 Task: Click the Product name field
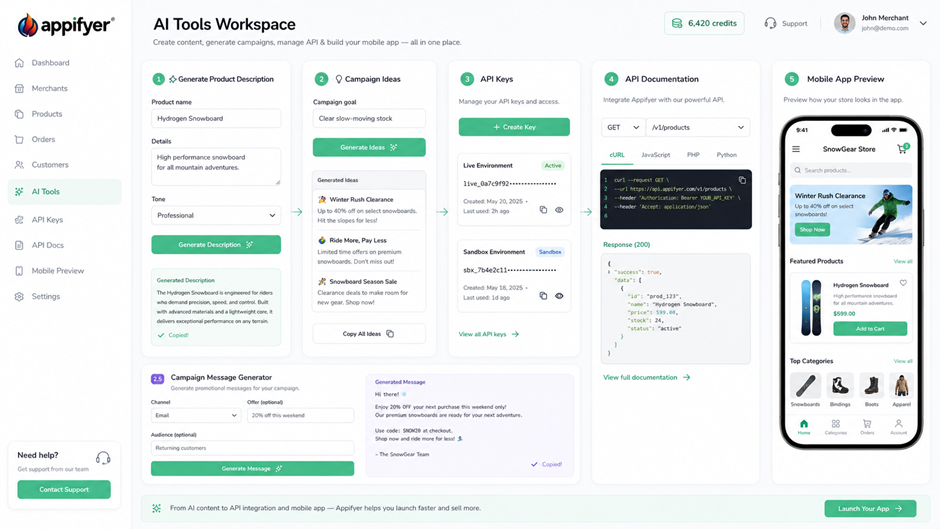click(216, 118)
